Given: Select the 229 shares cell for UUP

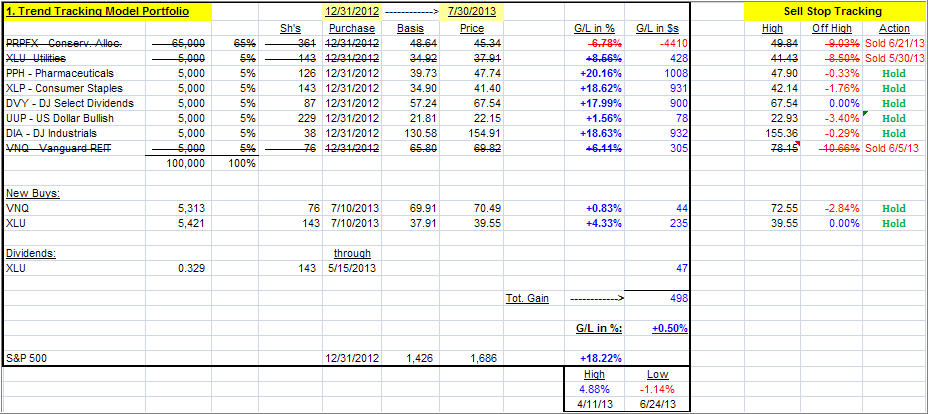Looking at the screenshot, I should pyautogui.click(x=290, y=118).
